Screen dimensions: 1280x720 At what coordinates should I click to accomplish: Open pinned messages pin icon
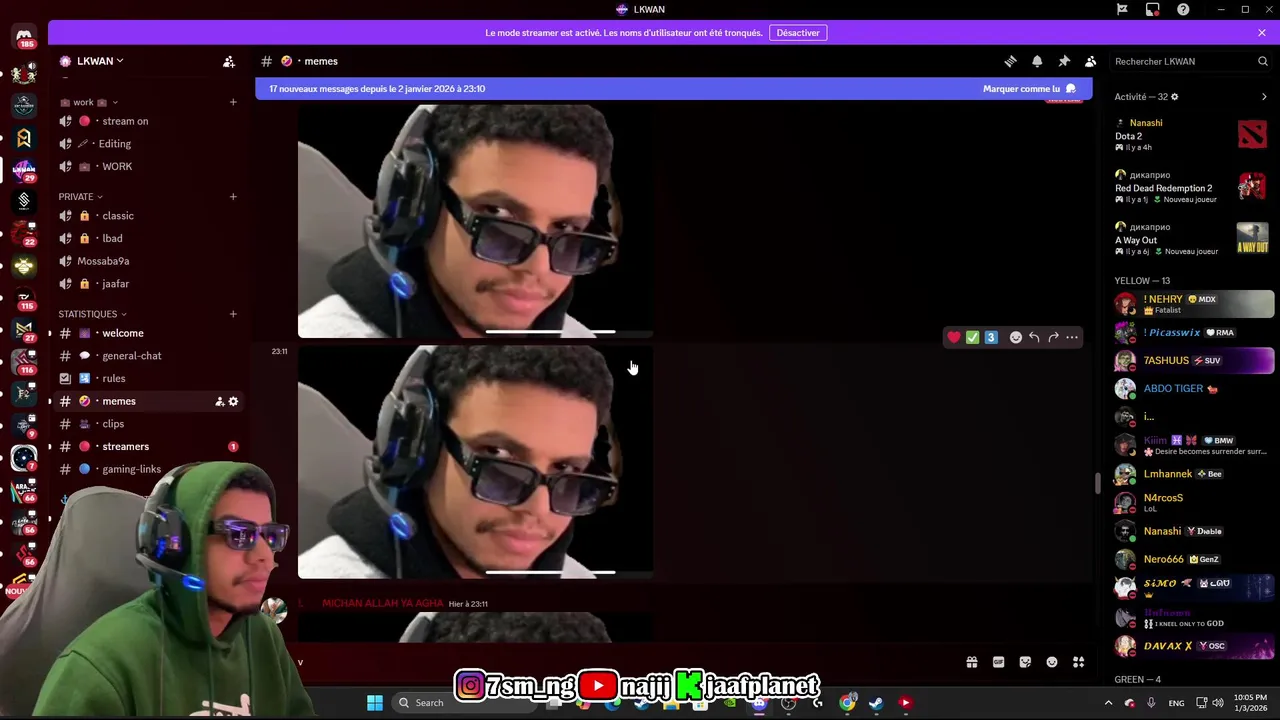1064,61
